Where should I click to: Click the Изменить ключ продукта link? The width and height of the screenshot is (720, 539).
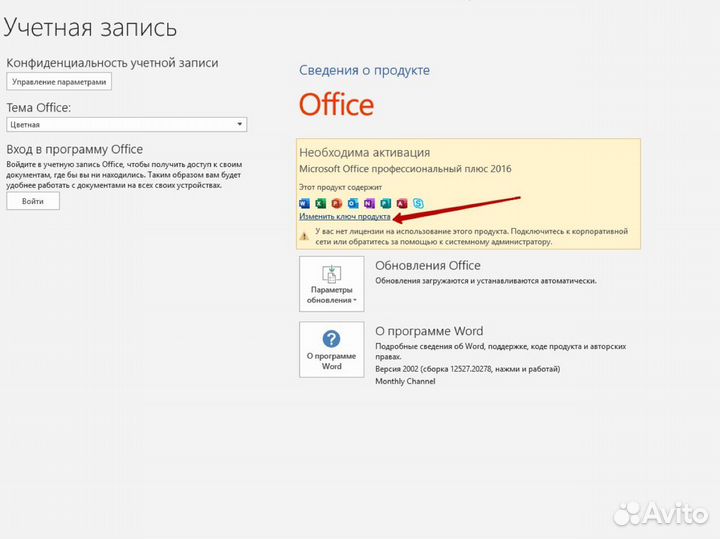pyautogui.click(x=345, y=216)
